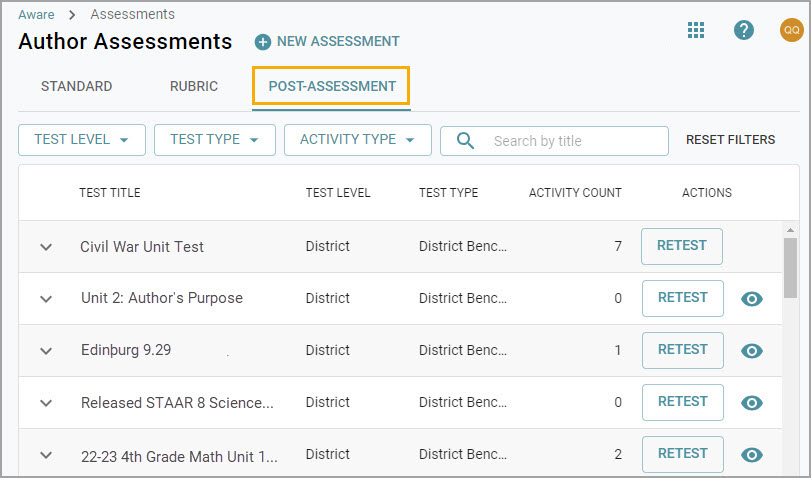Screen dimensions: 811x478
Task: View Released STAAR 8 Science with eye icon
Action: point(752,402)
